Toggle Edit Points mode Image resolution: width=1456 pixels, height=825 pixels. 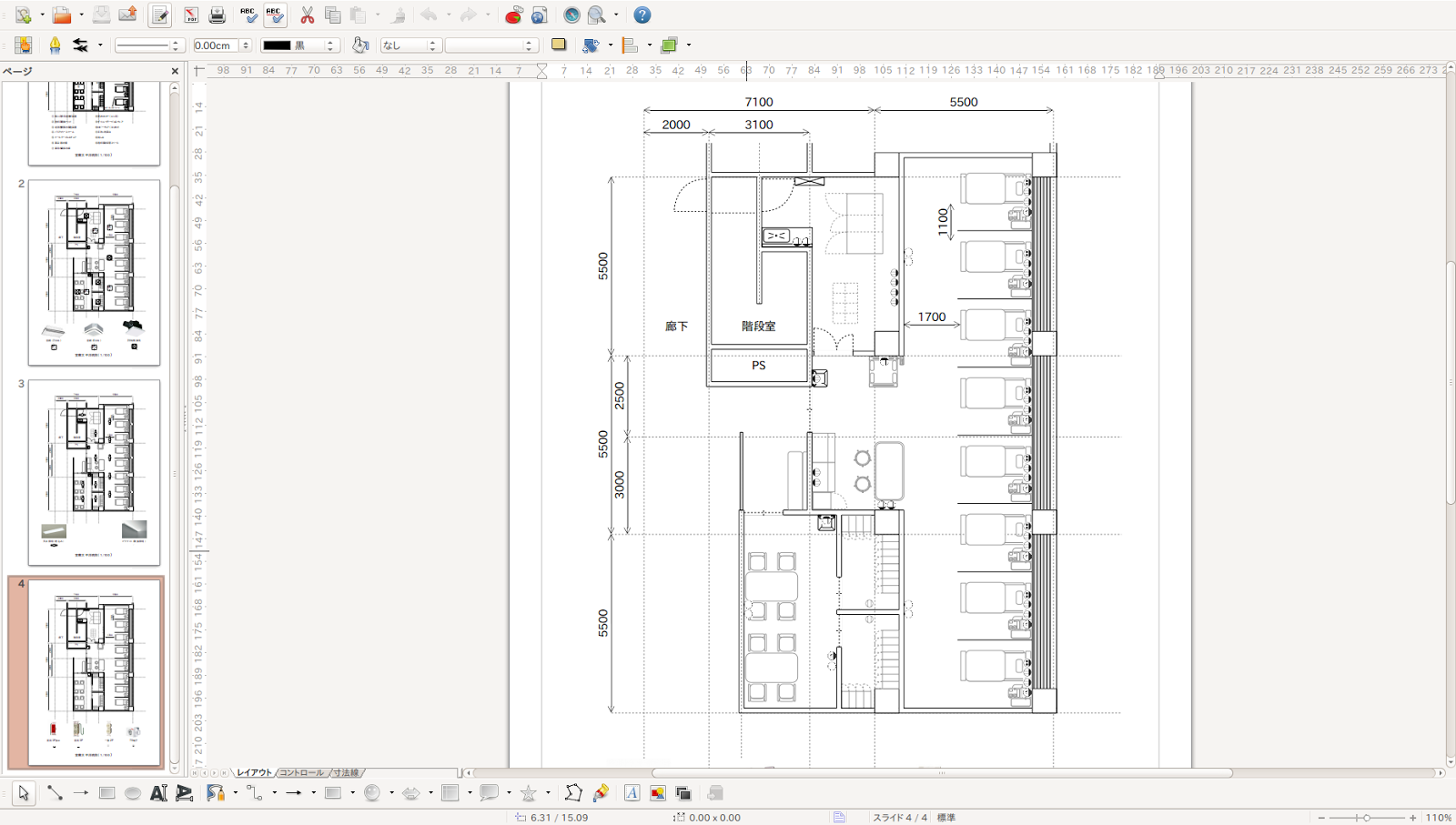pos(573,793)
